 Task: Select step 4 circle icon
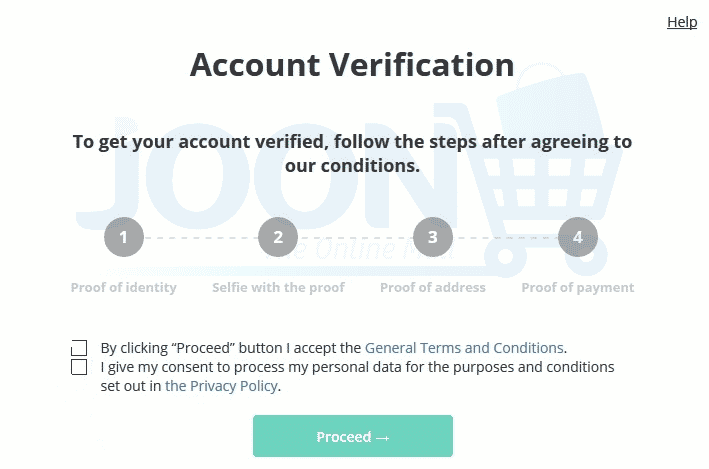578,237
